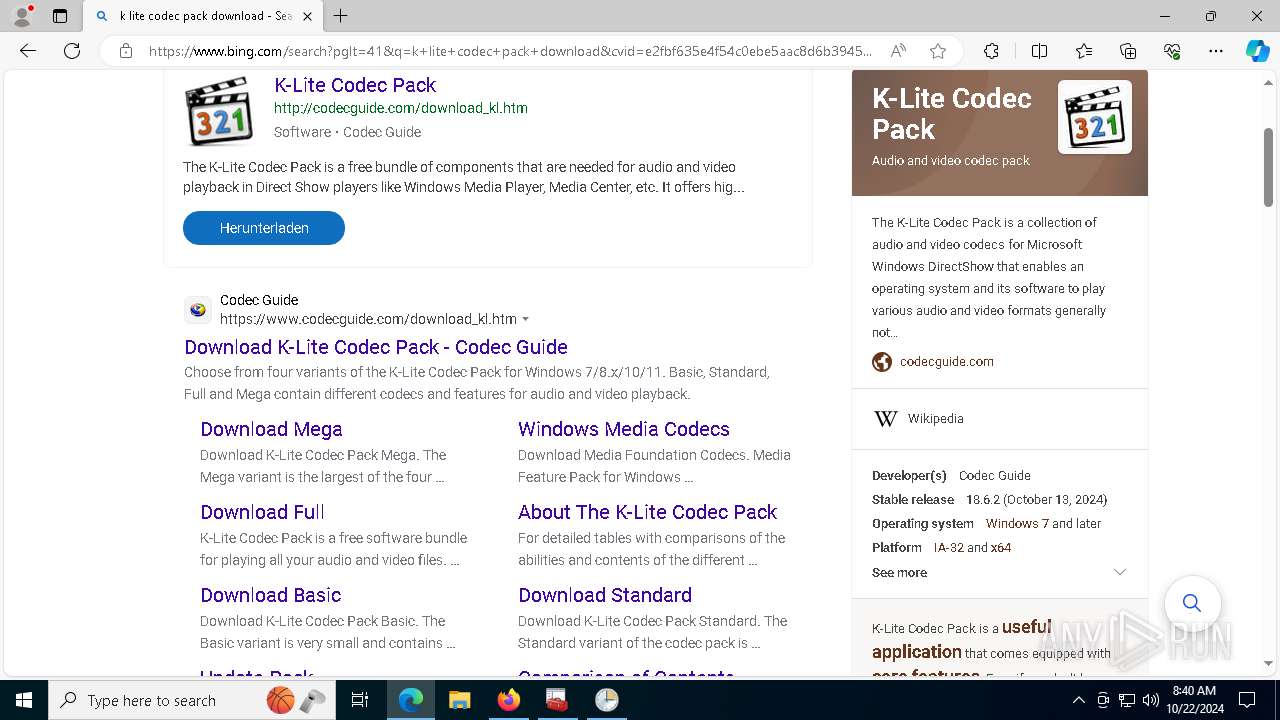The height and width of the screenshot is (720, 1280).
Task: Open browser Extensions icon
Action: 991,51
